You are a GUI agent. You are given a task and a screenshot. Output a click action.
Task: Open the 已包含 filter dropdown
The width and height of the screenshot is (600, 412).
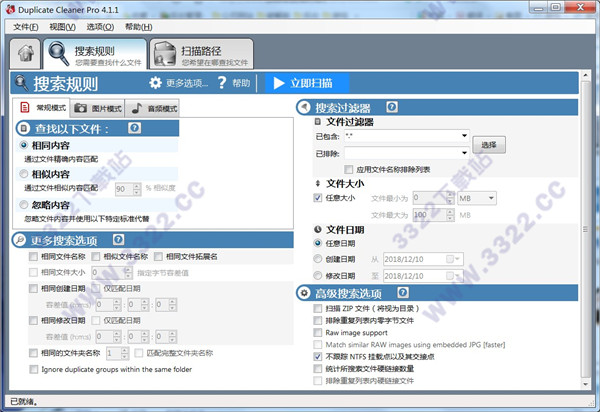point(464,136)
